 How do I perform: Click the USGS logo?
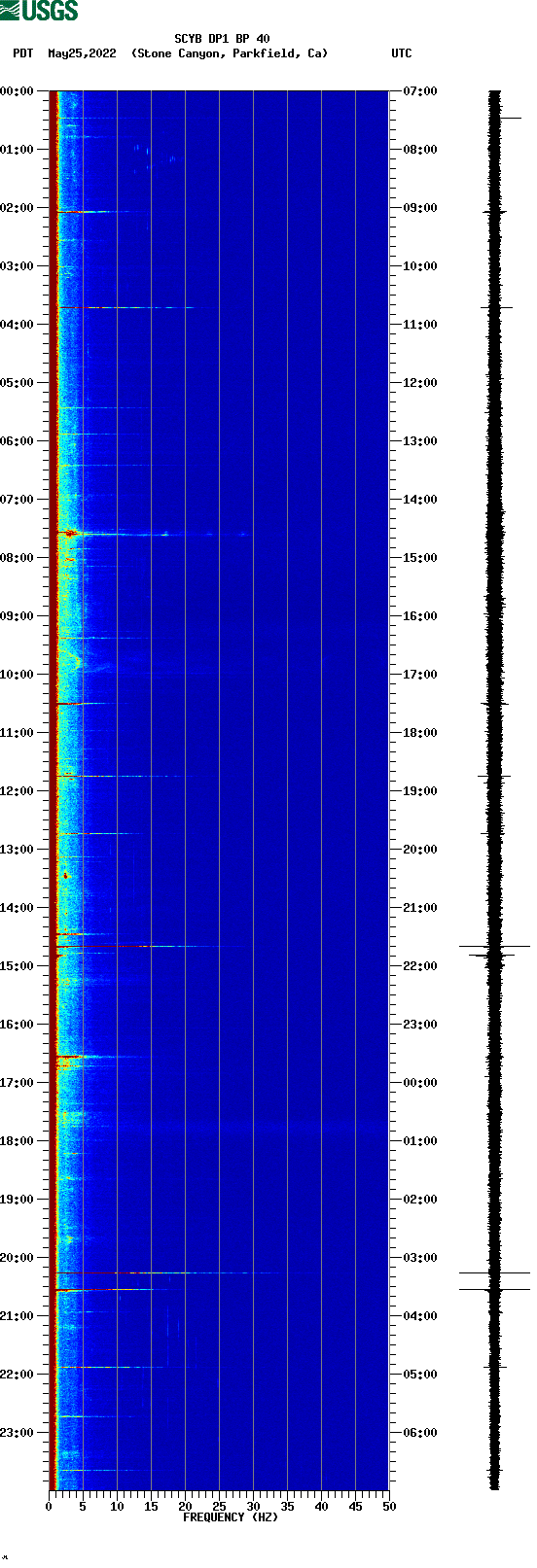point(39,11)
